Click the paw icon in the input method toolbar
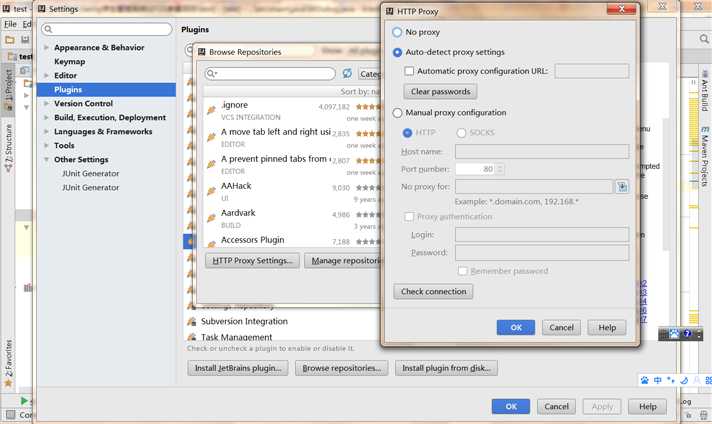Image resolution: width=712 pixels, height=424 pixels. tap(645, 380)
